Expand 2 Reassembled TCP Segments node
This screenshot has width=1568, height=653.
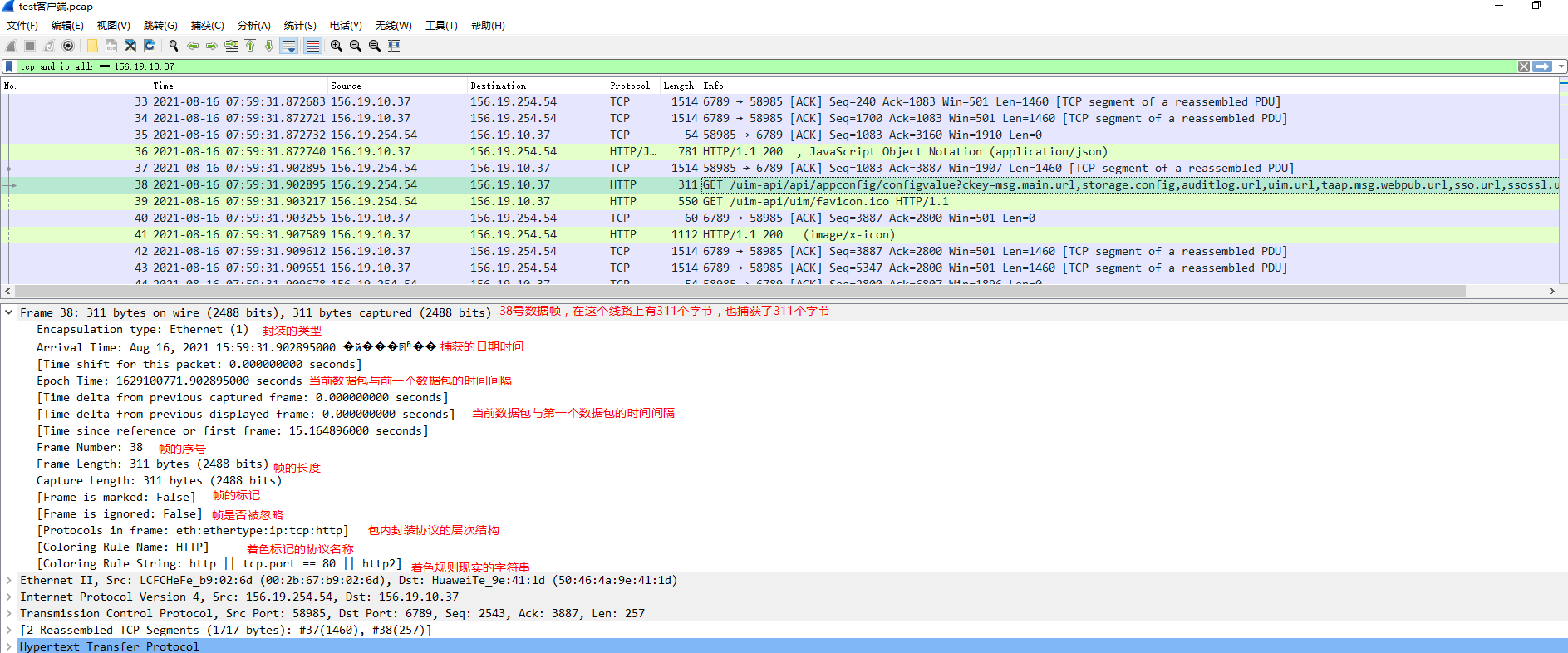pyautogui.click(x=8, y=630)
